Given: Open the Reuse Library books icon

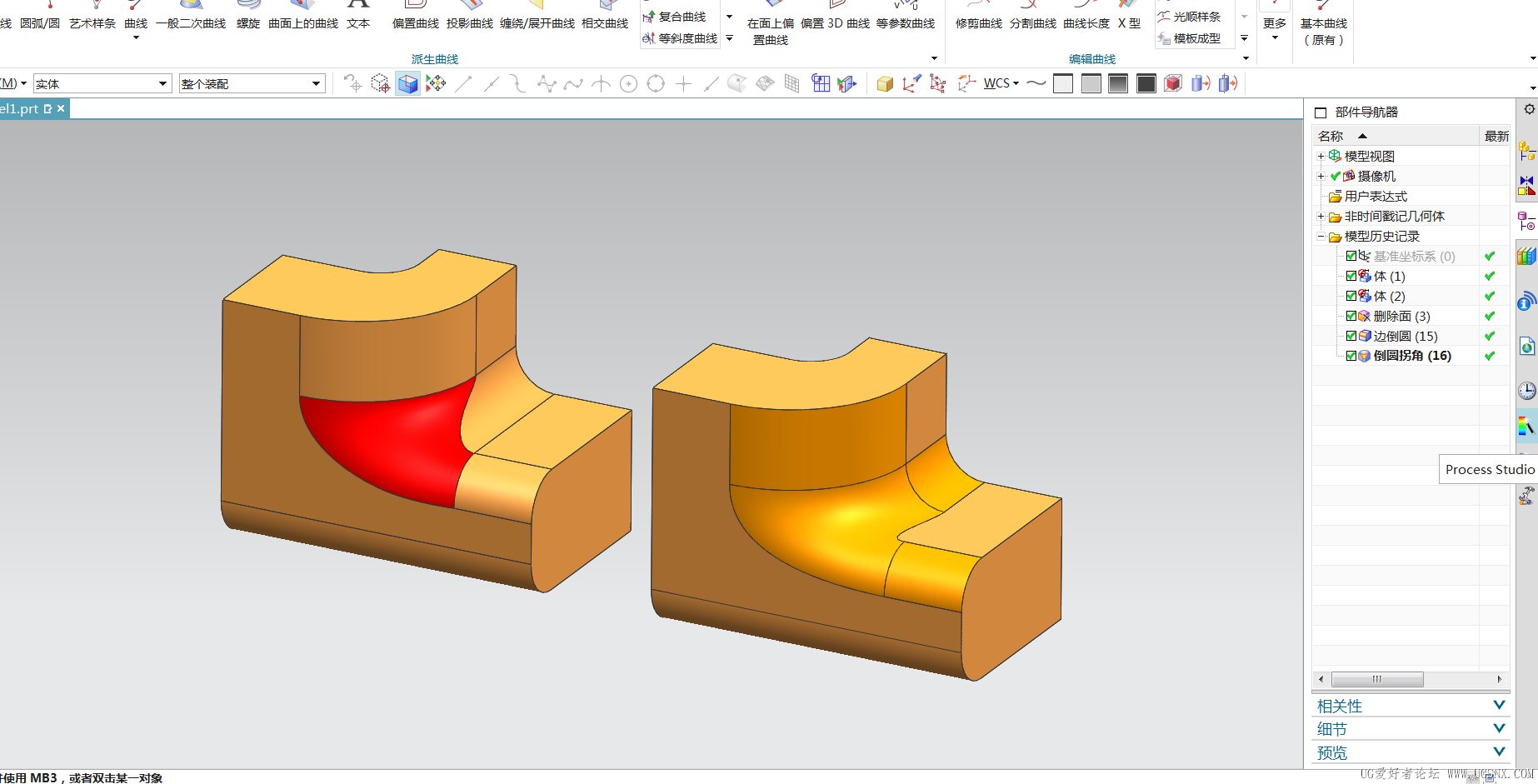Looking at the screenshot, I should [x=1526, y=256].
